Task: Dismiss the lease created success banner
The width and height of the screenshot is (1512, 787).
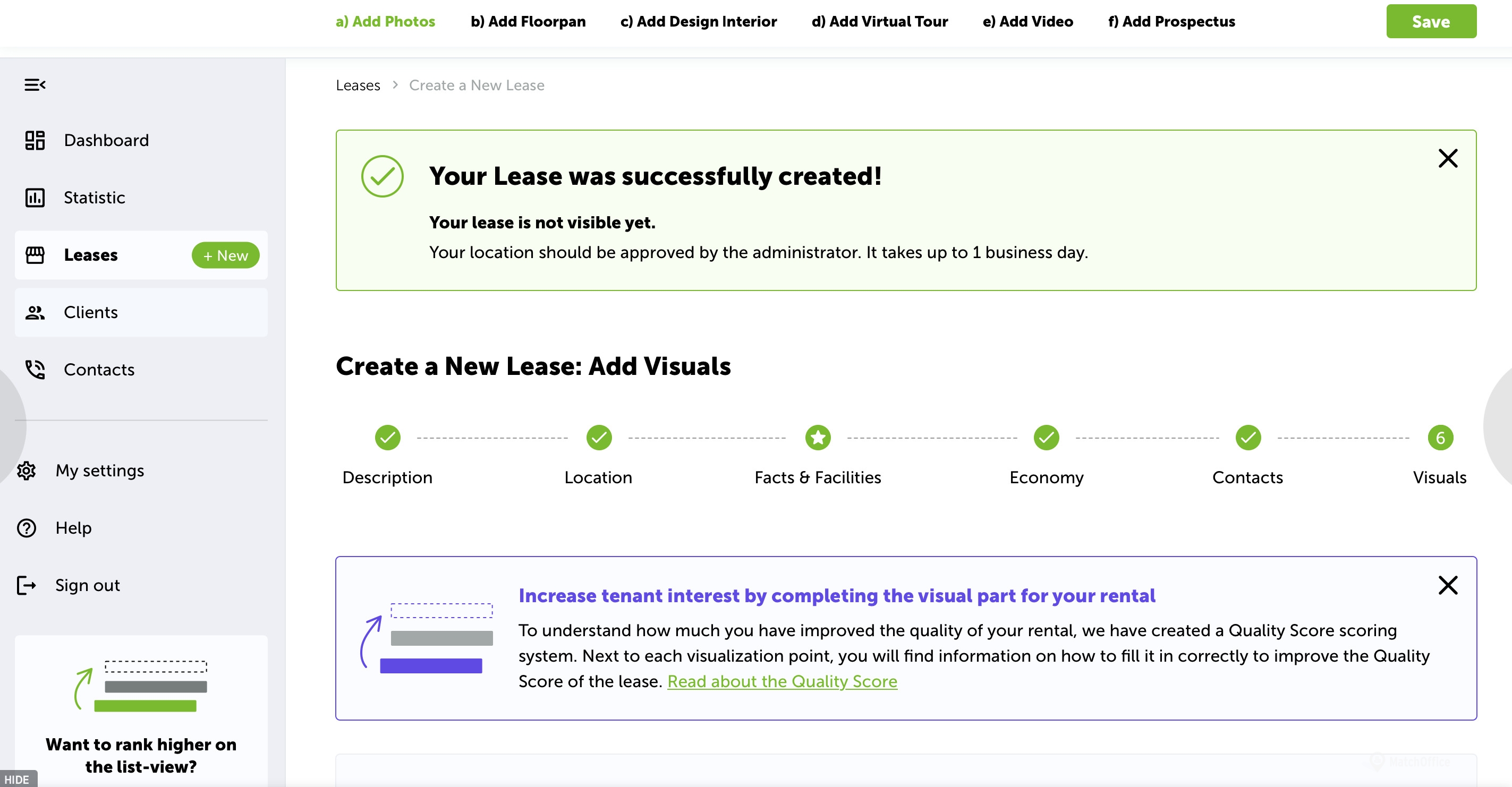Action: (x=1447, y=158)
